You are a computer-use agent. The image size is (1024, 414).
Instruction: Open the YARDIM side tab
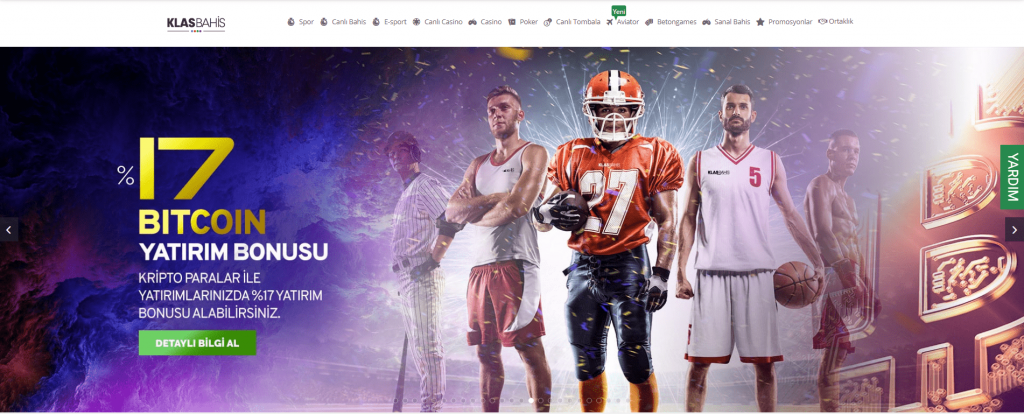coord(1012,177)
